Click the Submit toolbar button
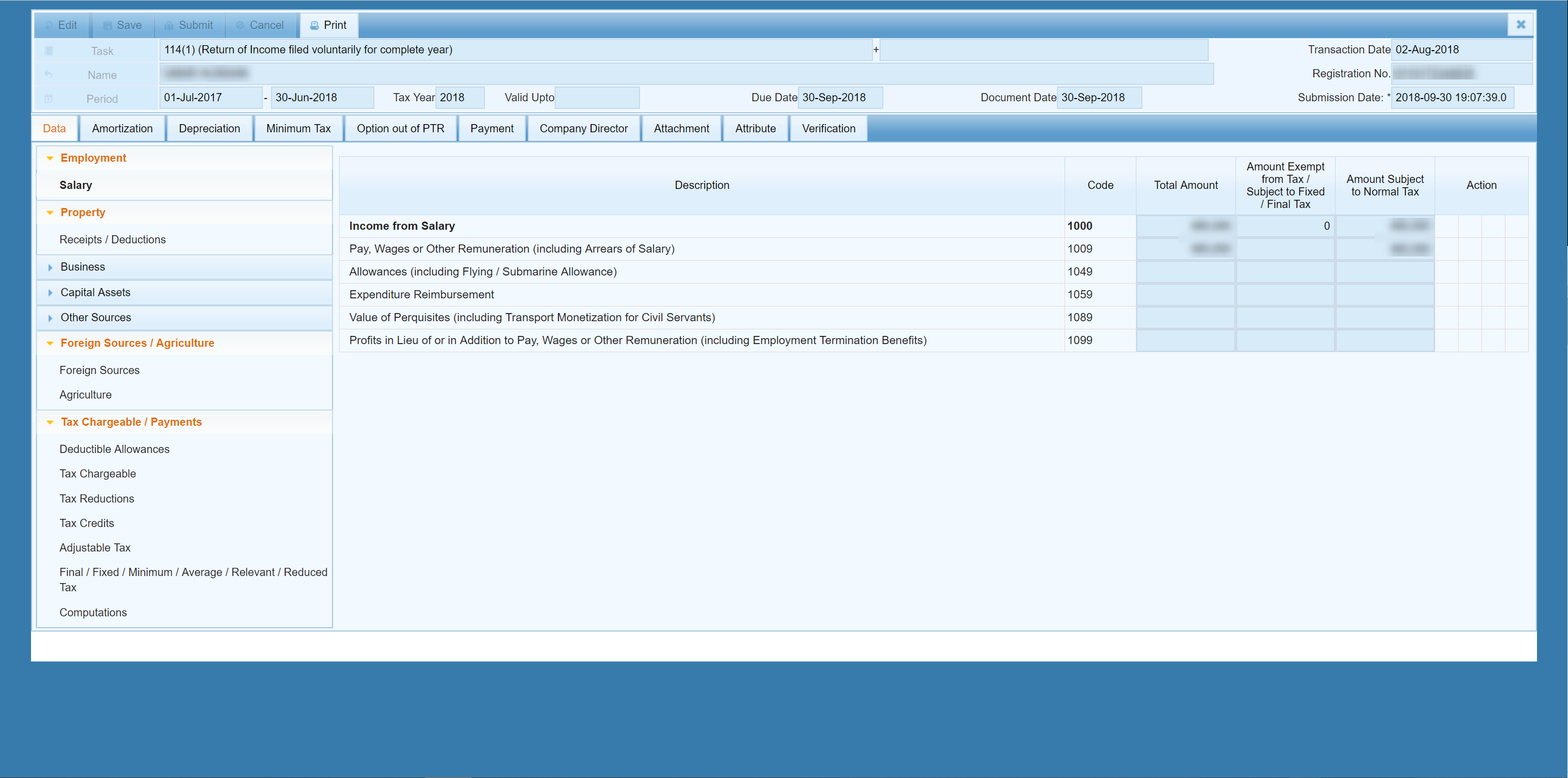 [189, 25]
